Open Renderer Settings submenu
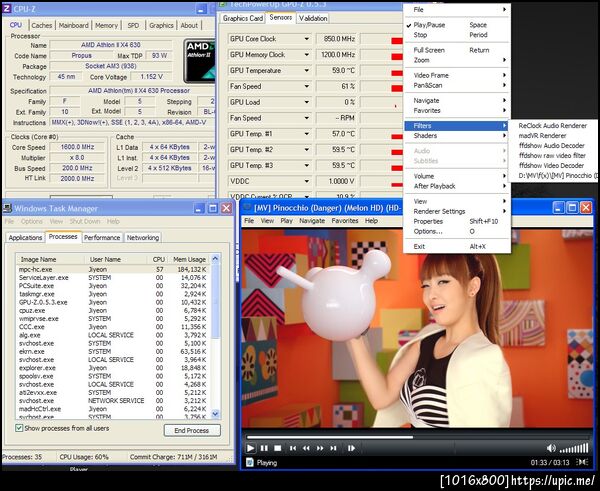The width and height of the screenshot is (600, 491). (457, 211)
